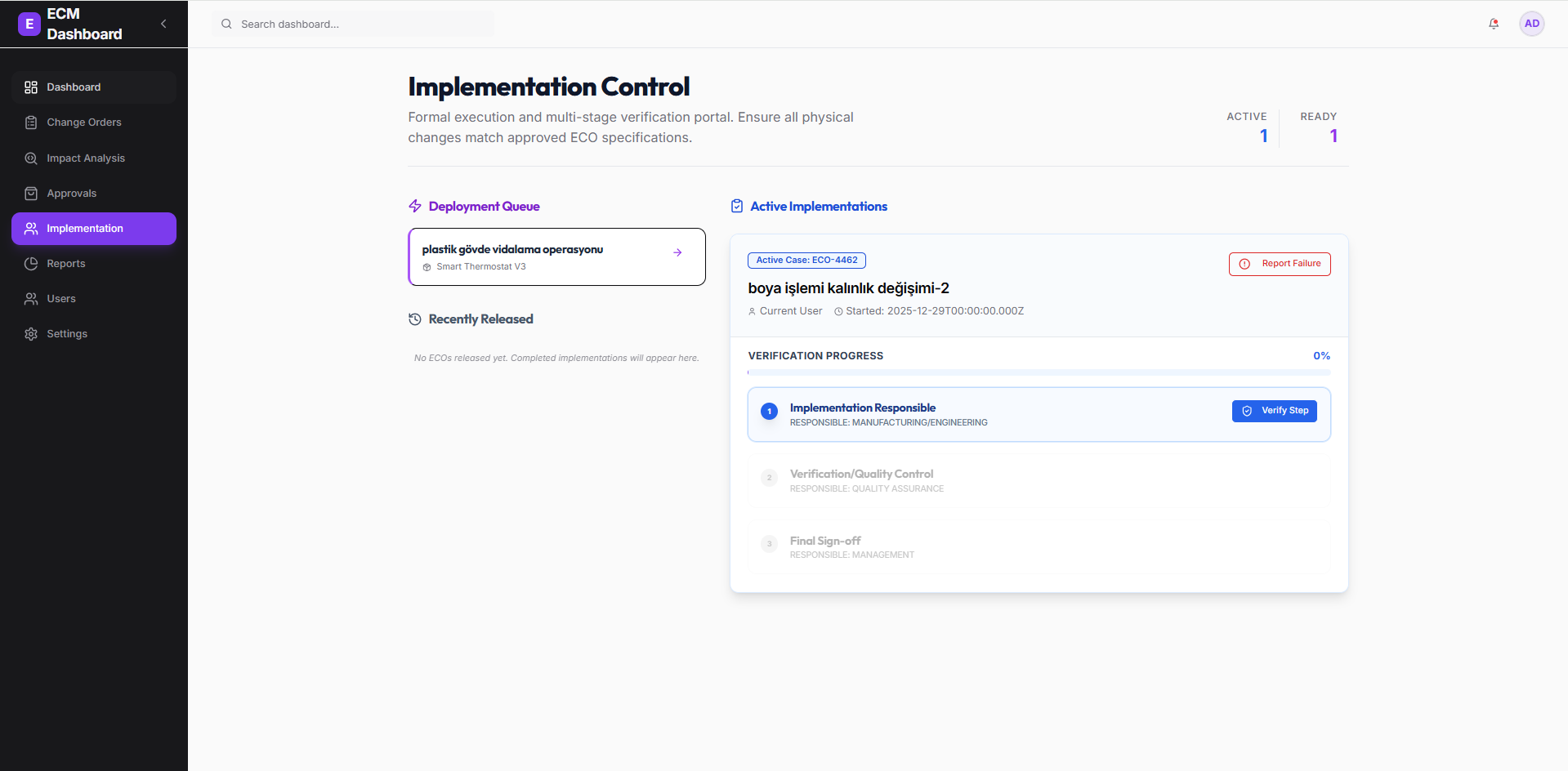This screenshot has height=771, width=1568.
Task: Open the AD user avatar menu
Action: (1531, 24)
